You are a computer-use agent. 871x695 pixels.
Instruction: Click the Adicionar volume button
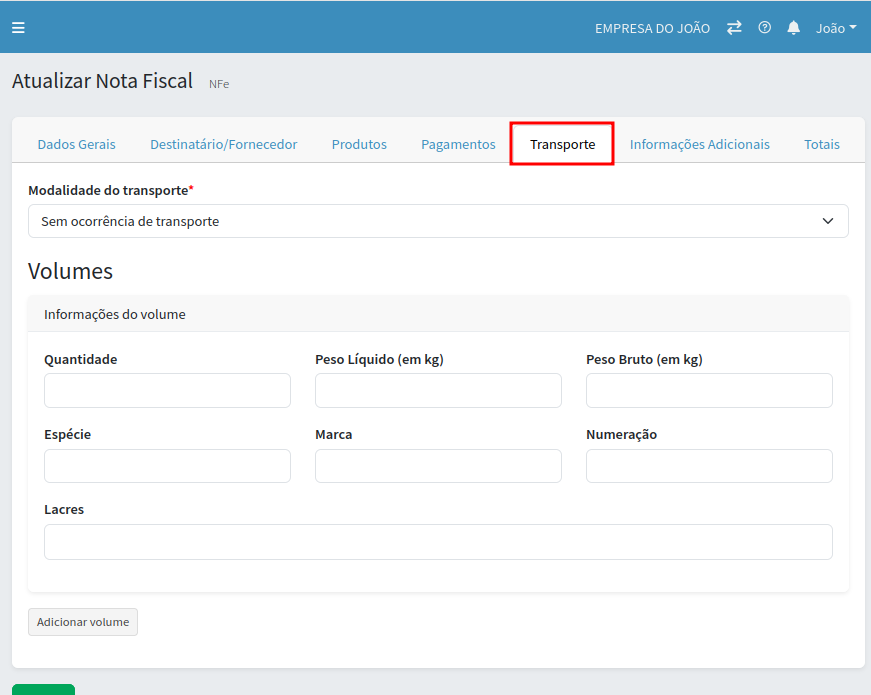[x=83, y=622]
